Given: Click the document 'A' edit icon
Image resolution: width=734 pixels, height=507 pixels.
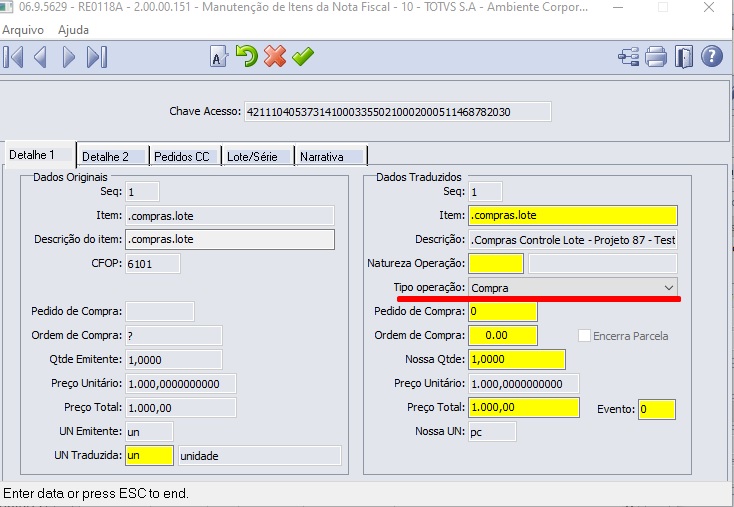Looking at the screenshot, I should [218, 57].
